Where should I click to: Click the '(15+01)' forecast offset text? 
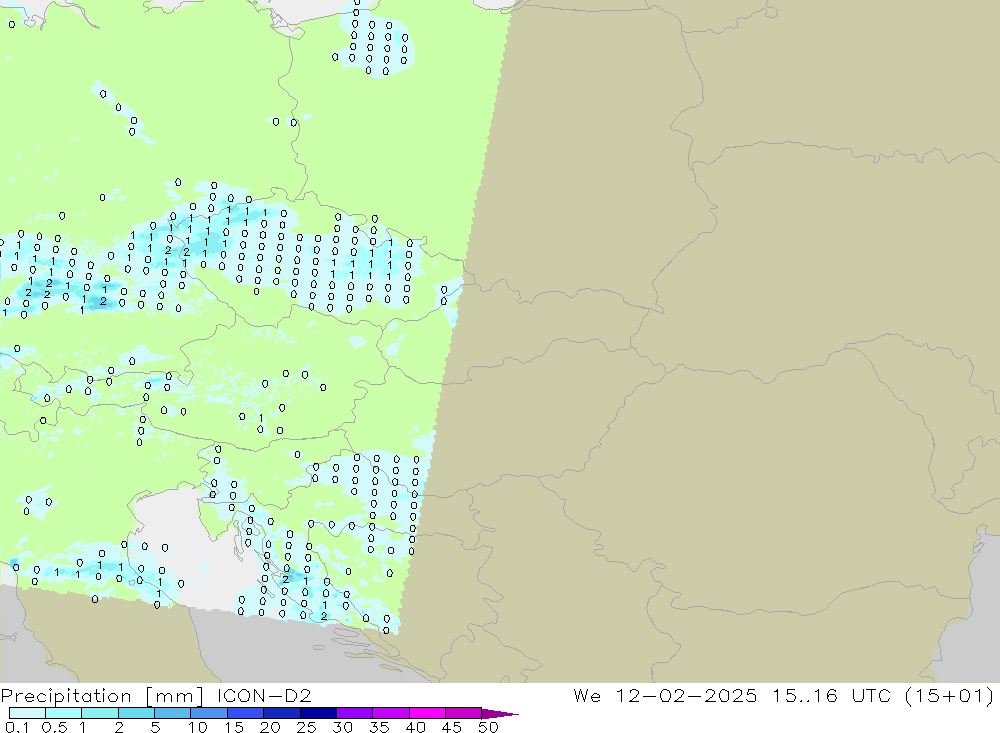950,695
